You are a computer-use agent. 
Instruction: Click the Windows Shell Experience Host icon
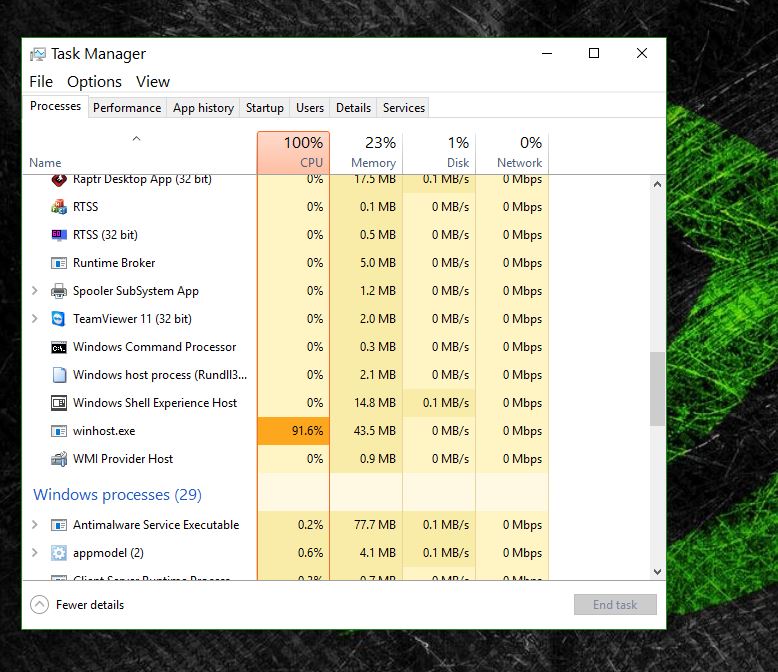tap(58, 403)
